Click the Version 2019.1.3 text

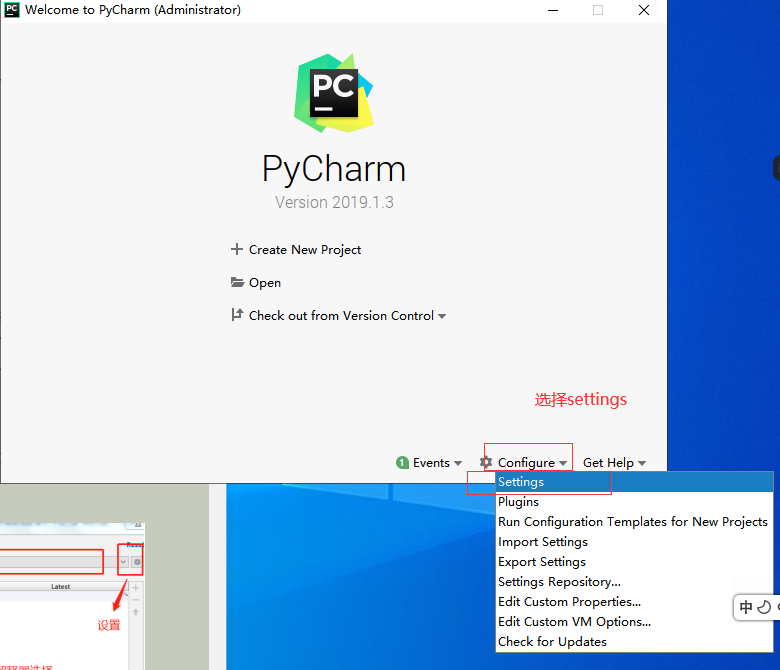pyautogui.click(x=334, y=202)
